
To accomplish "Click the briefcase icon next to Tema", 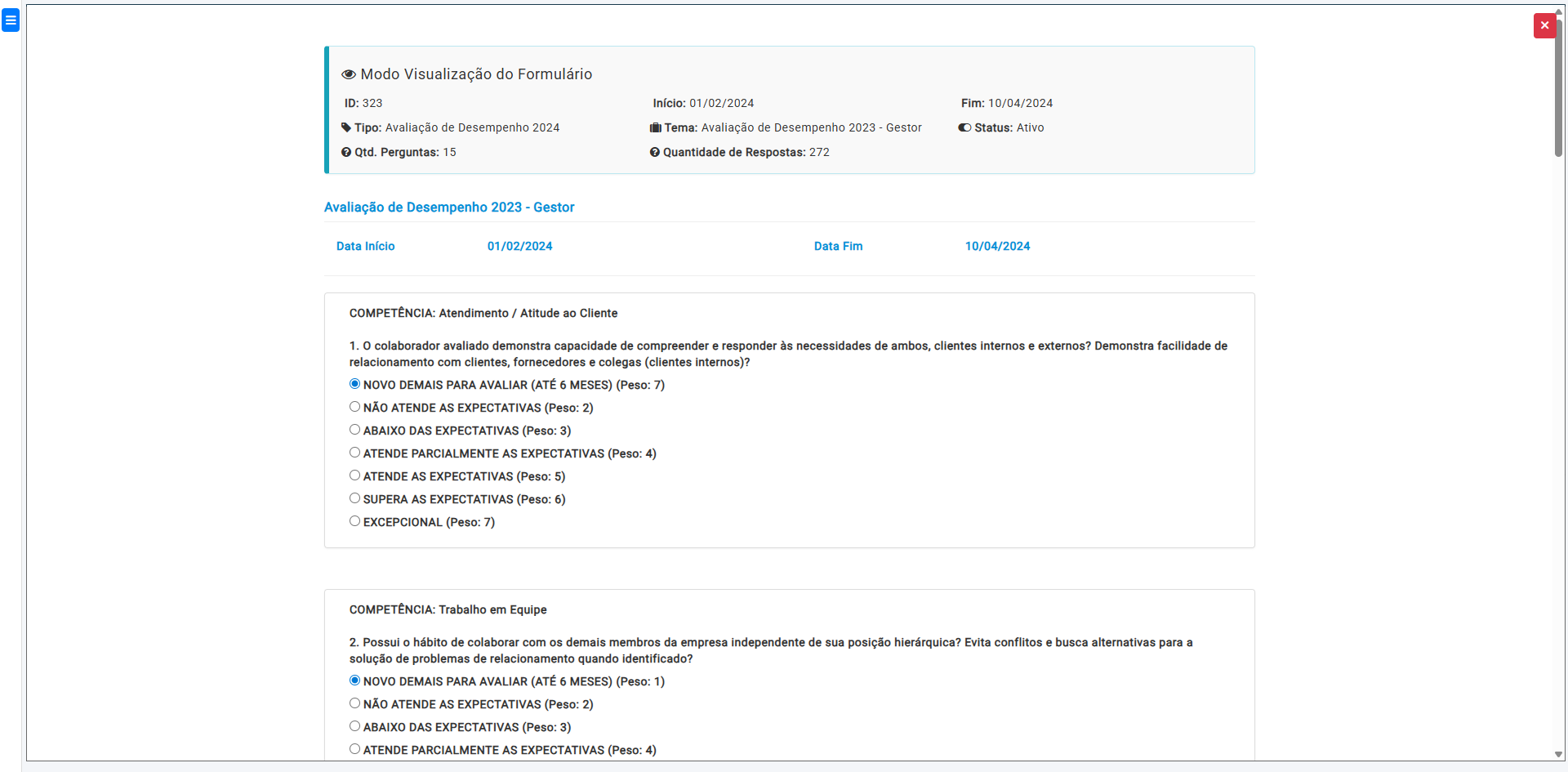I will coord(655,127).
